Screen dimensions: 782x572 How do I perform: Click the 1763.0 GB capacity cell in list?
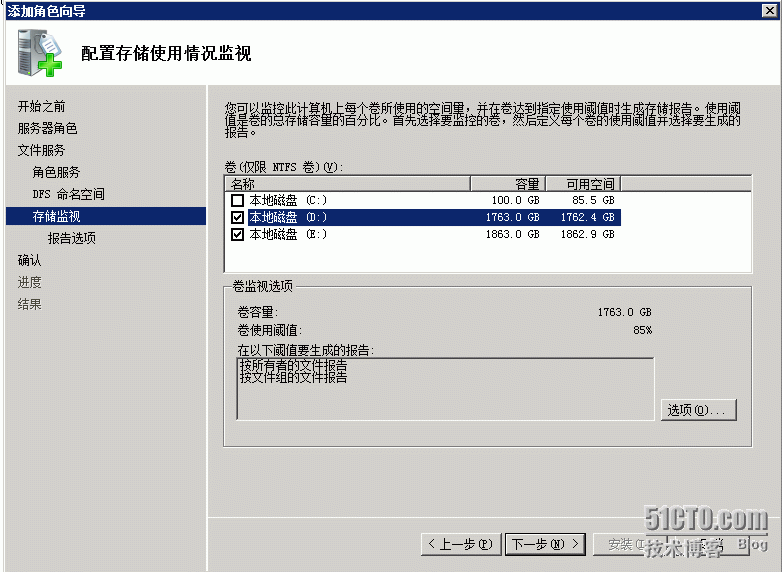512,217
